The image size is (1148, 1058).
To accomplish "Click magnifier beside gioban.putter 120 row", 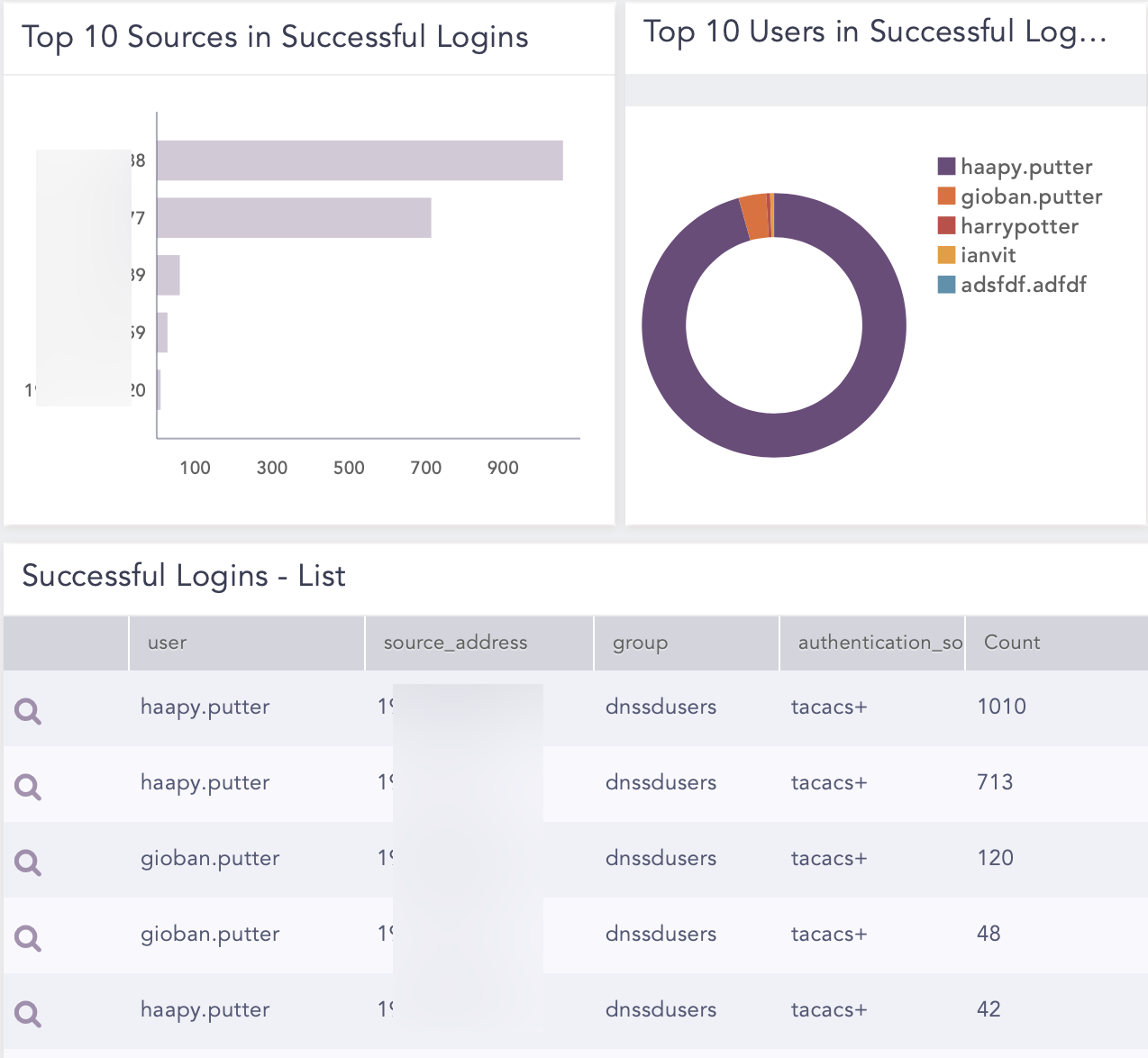I will click(x=28, y=862).
